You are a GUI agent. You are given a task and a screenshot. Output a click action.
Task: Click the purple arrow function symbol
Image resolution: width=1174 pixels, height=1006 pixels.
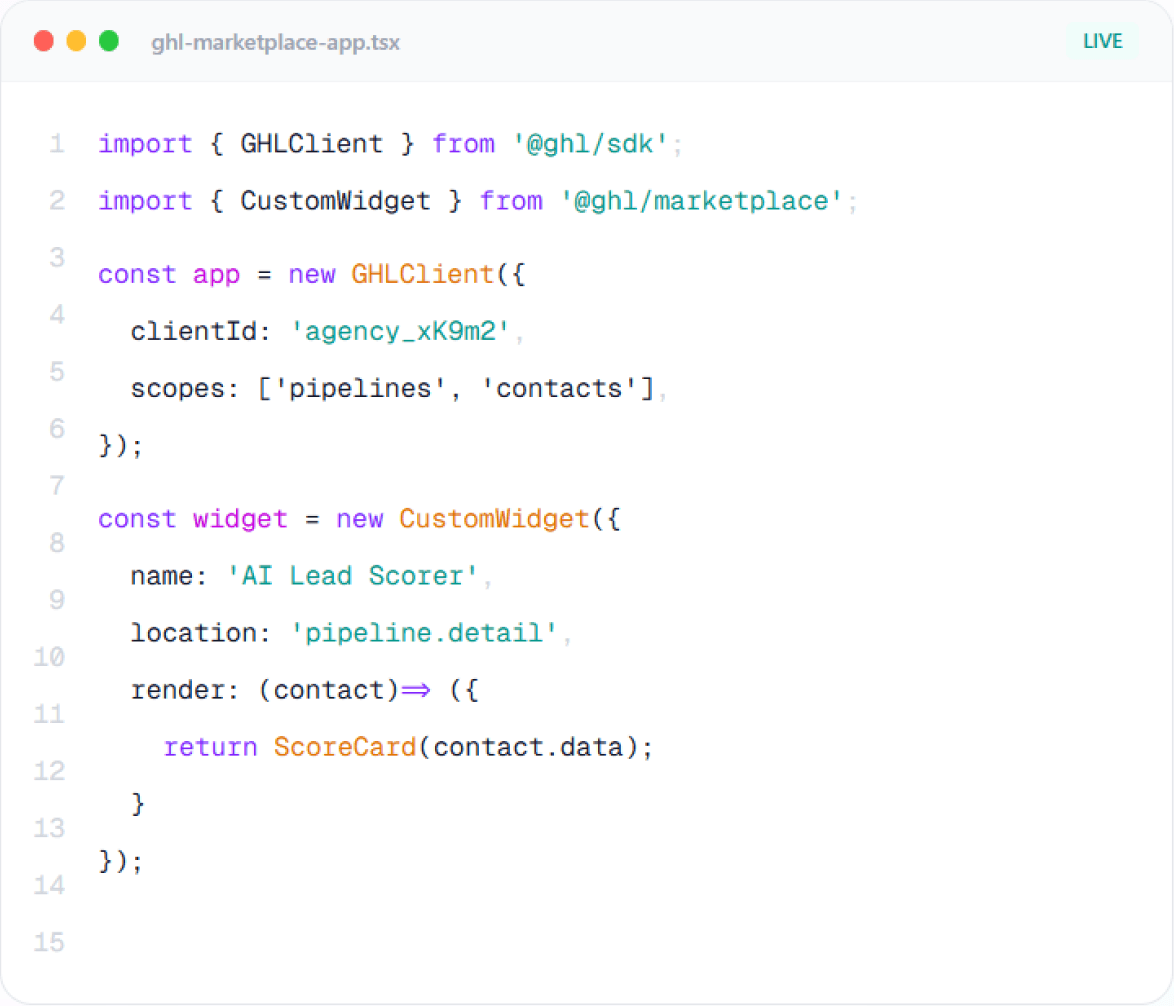click(416, 689)
